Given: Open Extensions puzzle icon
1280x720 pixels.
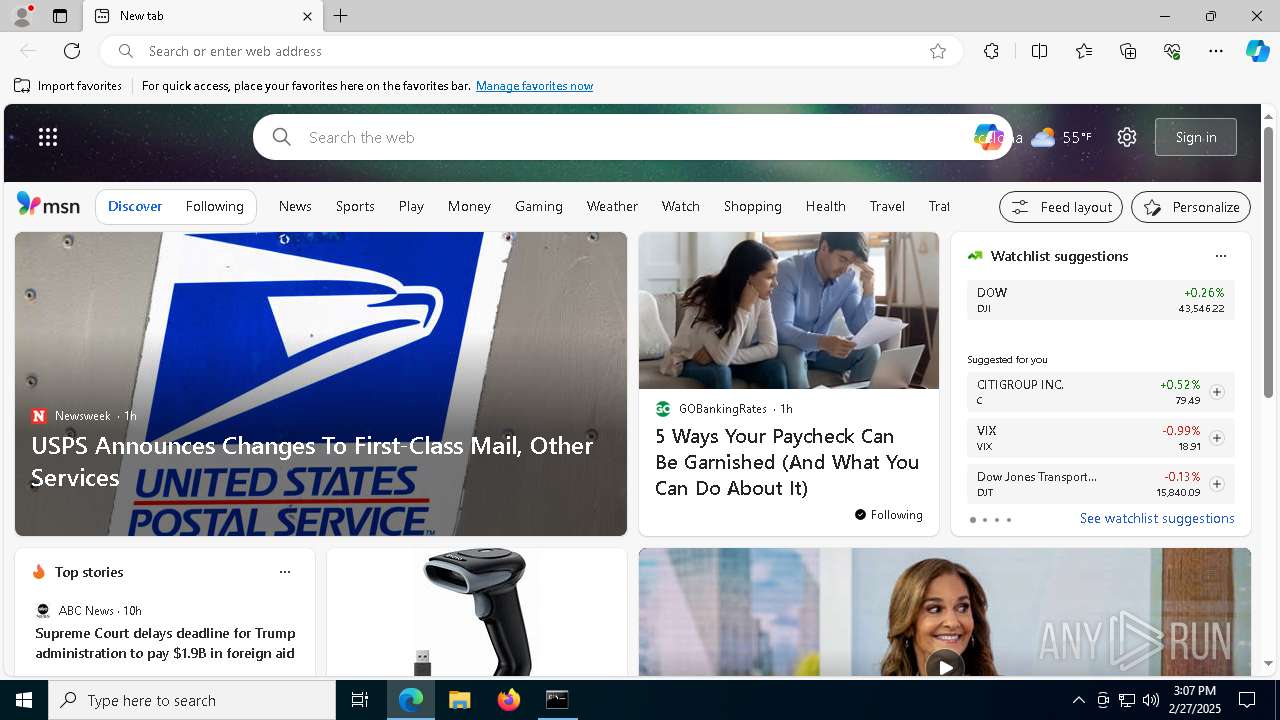Looking at the screenshot, I should click(991, 51).
